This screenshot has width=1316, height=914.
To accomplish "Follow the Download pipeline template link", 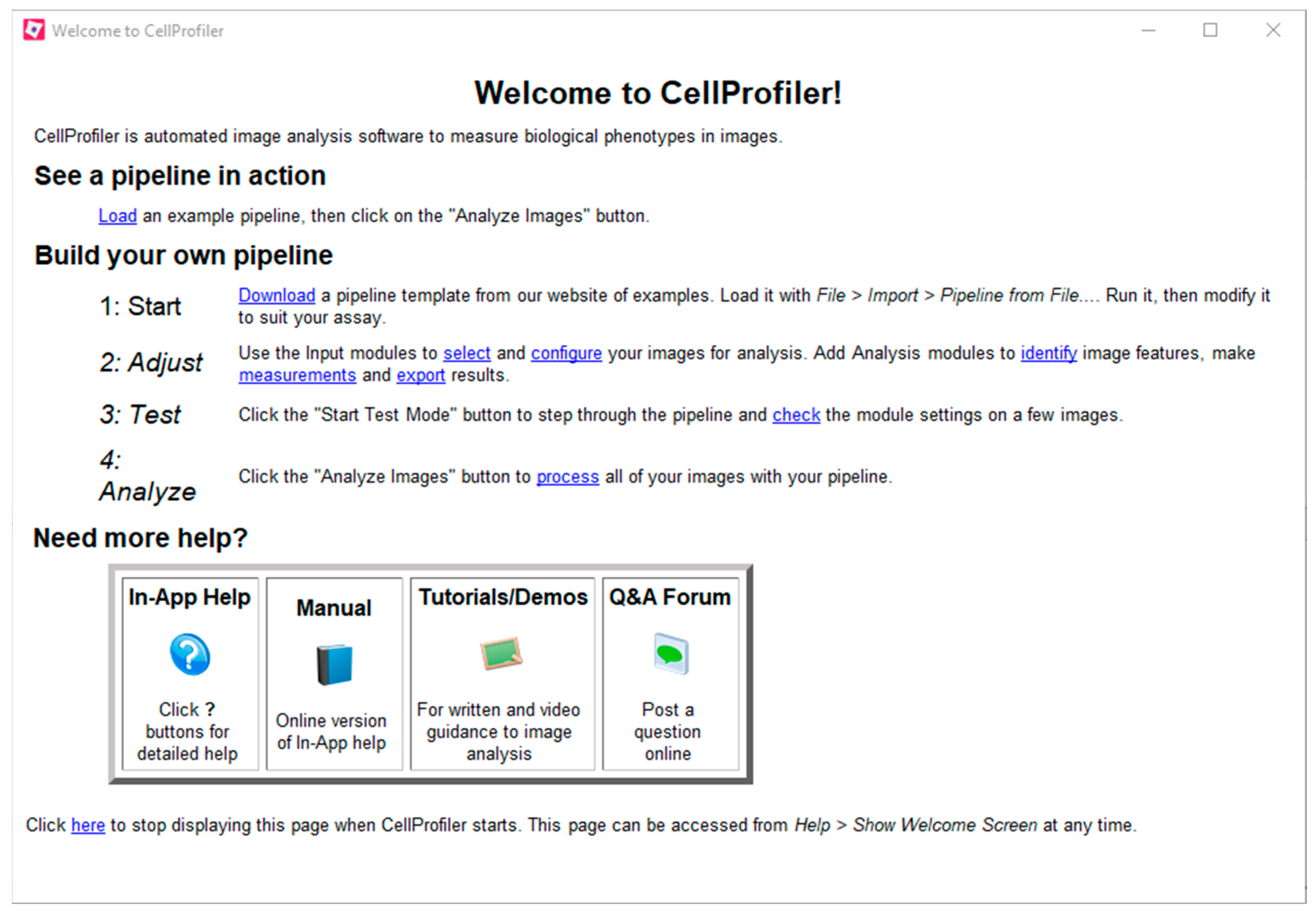I will 277,296.
